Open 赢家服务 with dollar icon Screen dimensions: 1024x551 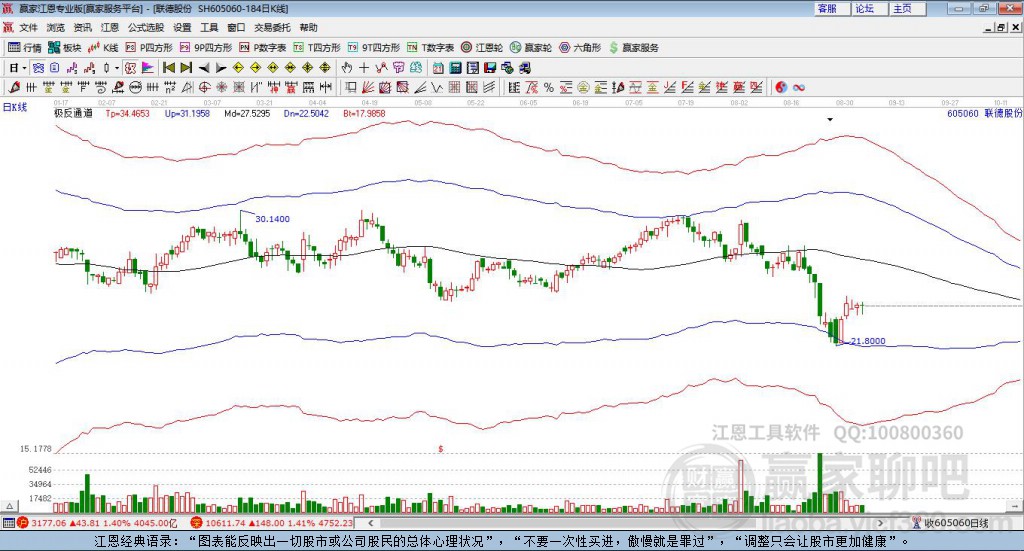(633, 48)
